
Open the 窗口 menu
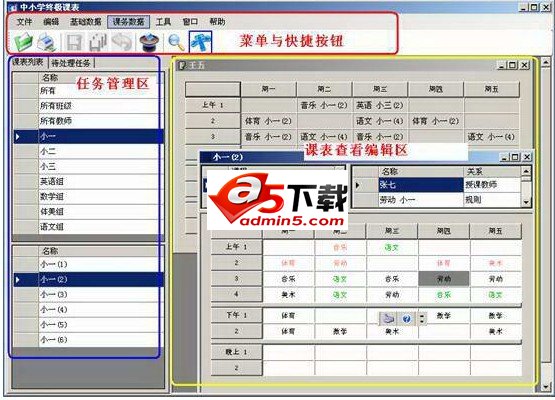[190, 22]
